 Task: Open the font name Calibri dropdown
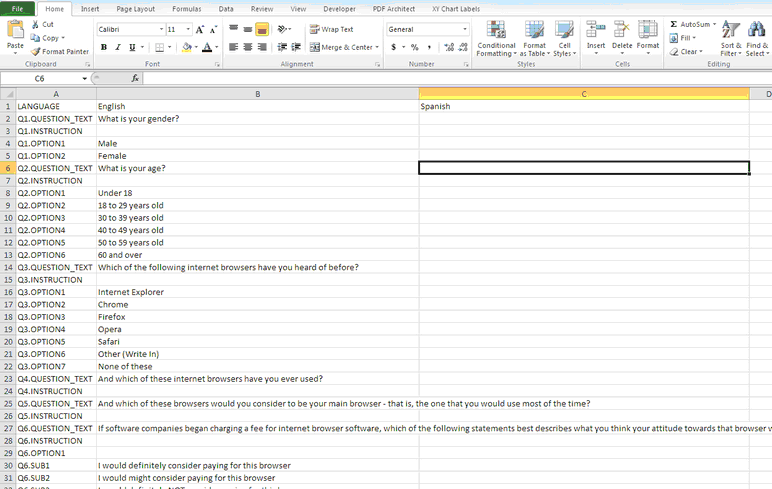click(161, 30)
